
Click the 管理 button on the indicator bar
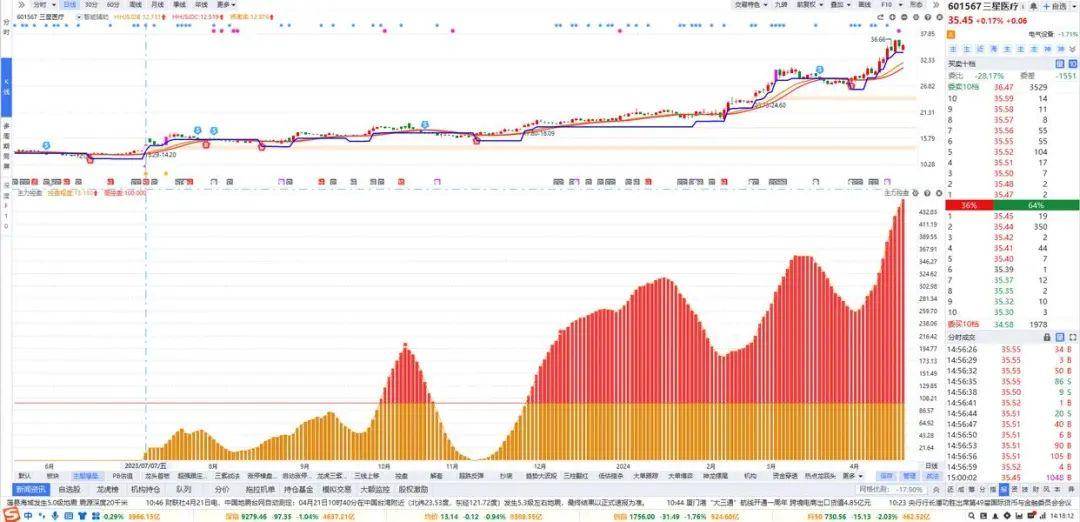tap(908, 475)
